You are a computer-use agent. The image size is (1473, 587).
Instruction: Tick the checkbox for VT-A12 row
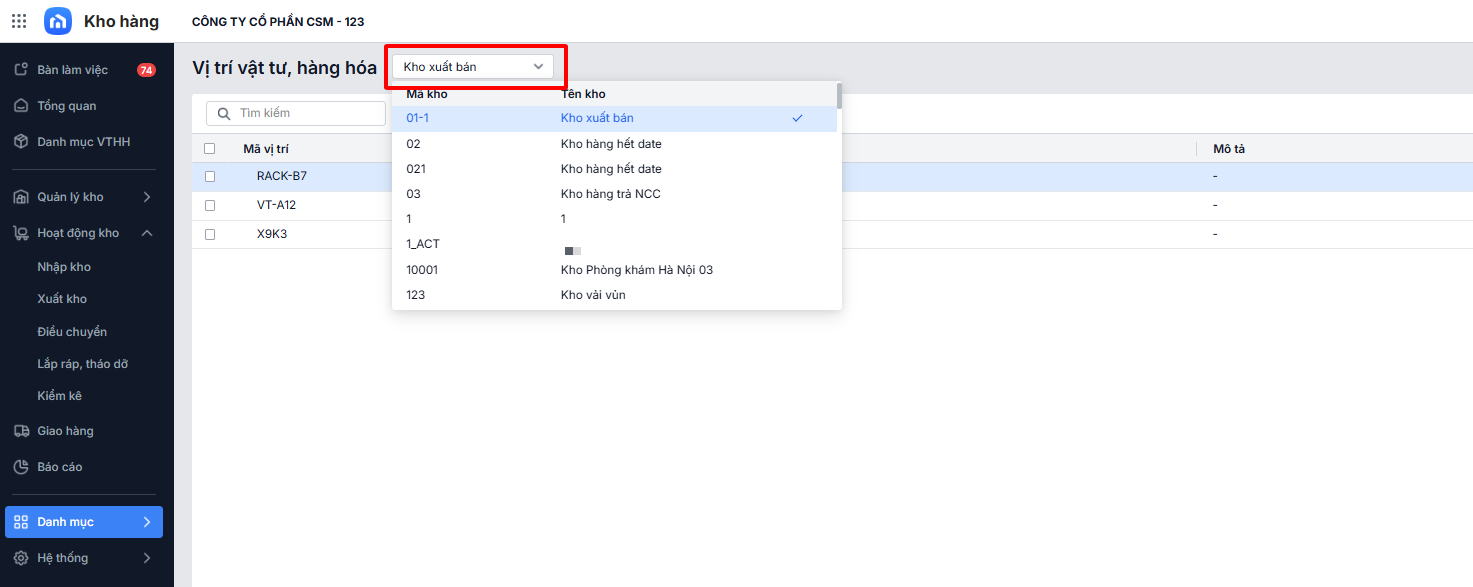[x=210, y=205]
